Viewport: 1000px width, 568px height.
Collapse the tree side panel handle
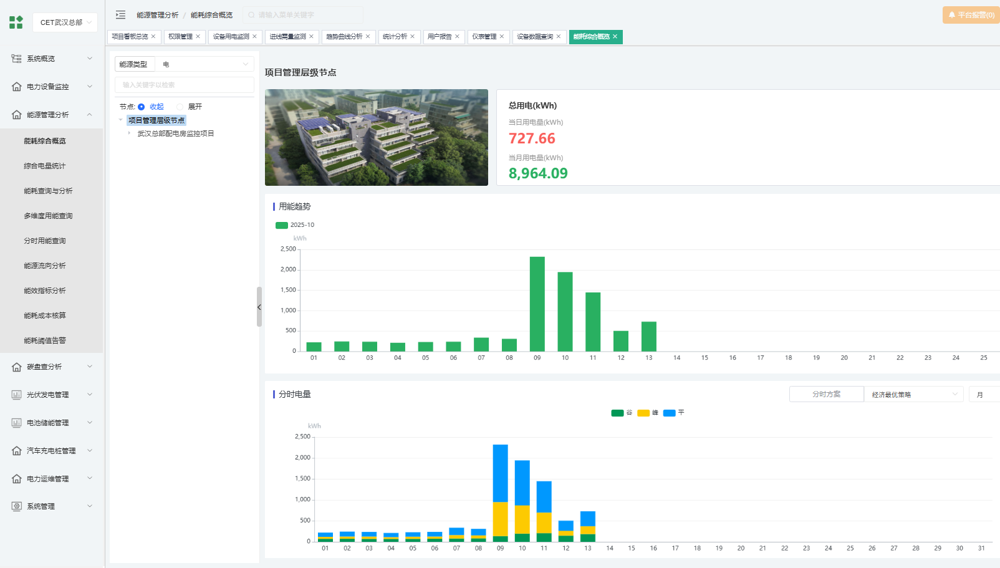(259, 307)
